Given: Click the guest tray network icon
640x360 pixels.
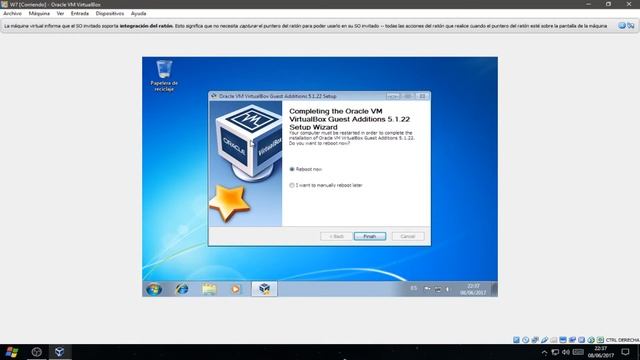Looking at the screenshot, I should point(438,289).
